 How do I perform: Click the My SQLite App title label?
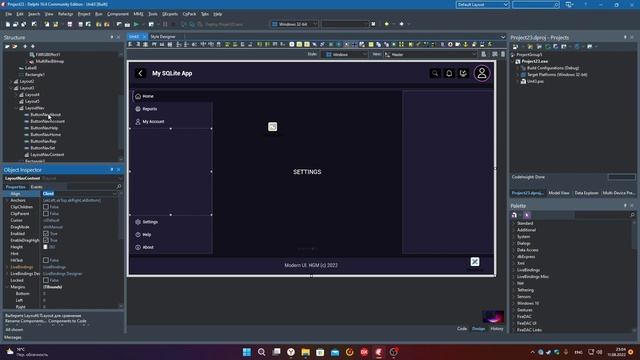[172, 73]
